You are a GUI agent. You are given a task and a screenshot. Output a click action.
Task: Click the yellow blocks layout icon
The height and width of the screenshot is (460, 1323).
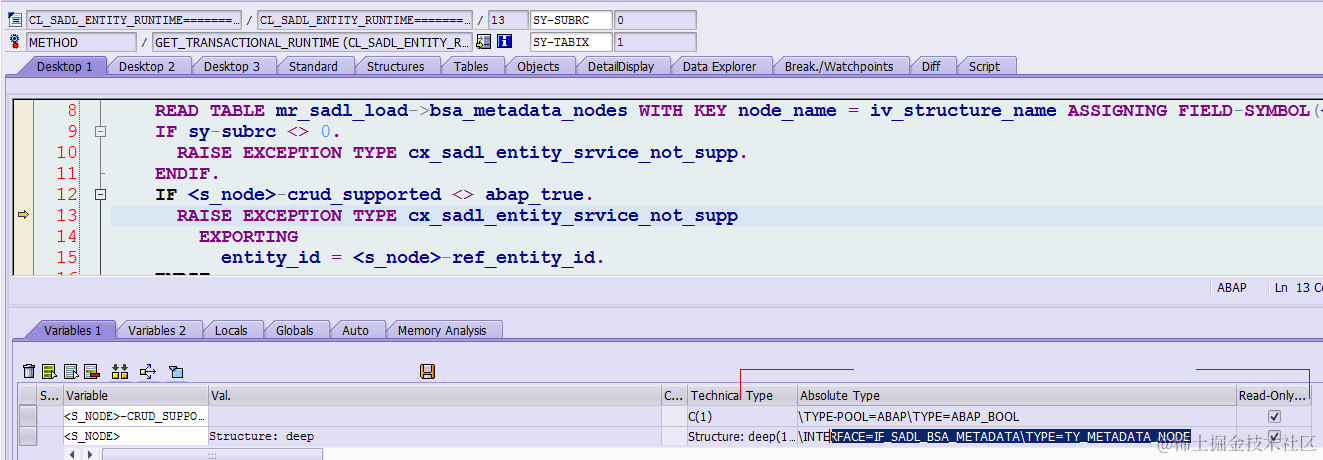pos(120,372)
